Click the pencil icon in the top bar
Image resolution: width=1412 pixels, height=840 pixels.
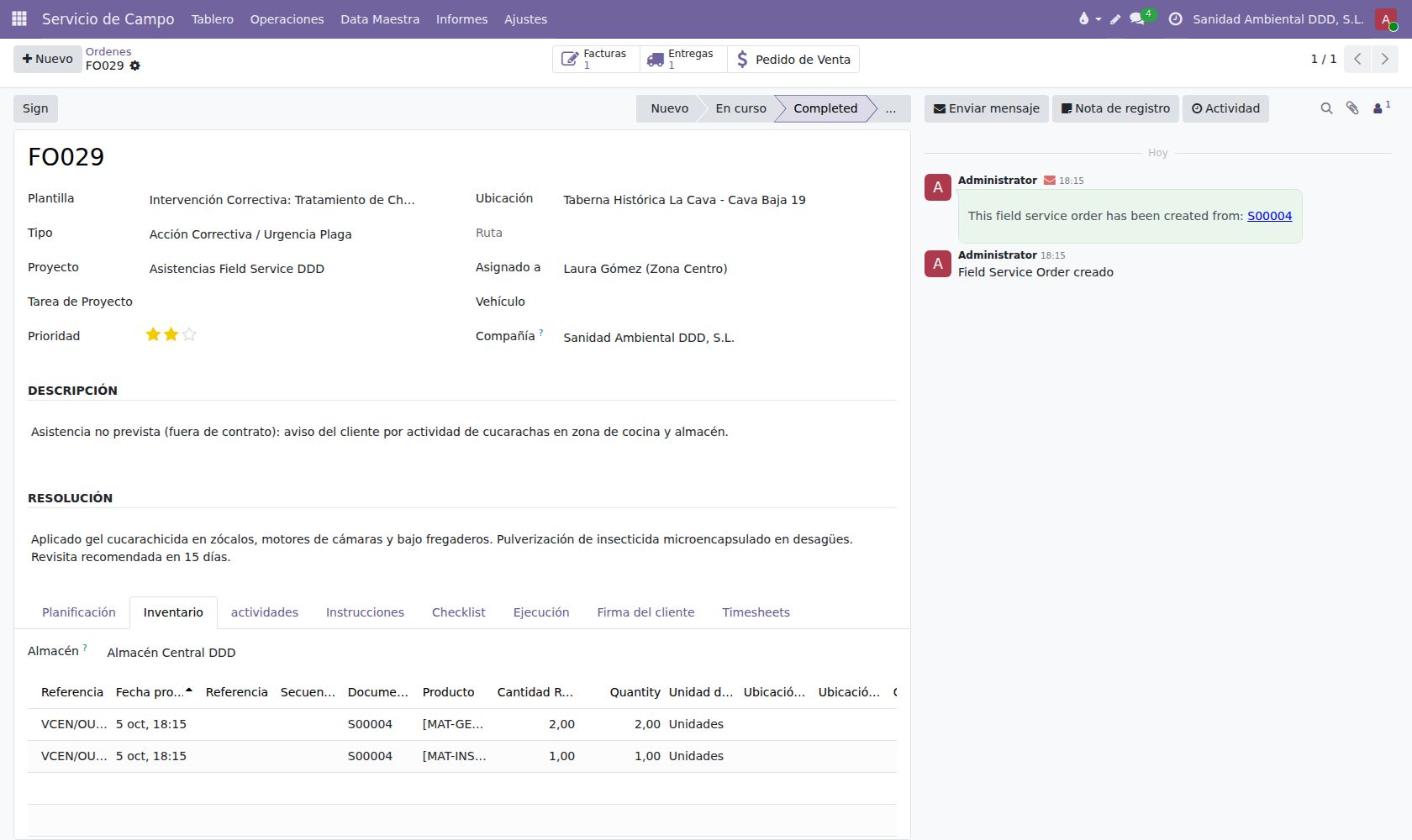[x=1115, y=18]
